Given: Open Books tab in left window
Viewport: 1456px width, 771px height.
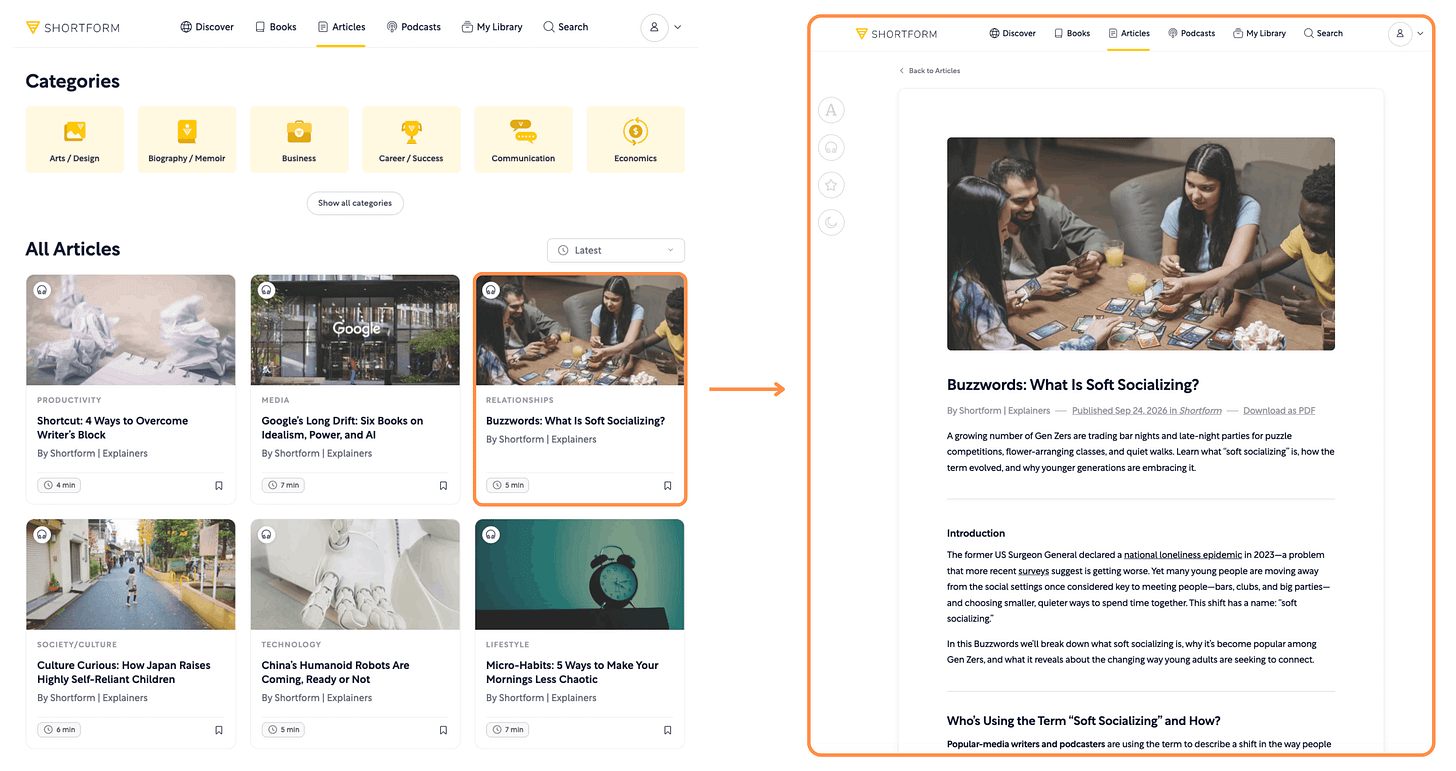Looking at the screenshot, I should point(276,27).
